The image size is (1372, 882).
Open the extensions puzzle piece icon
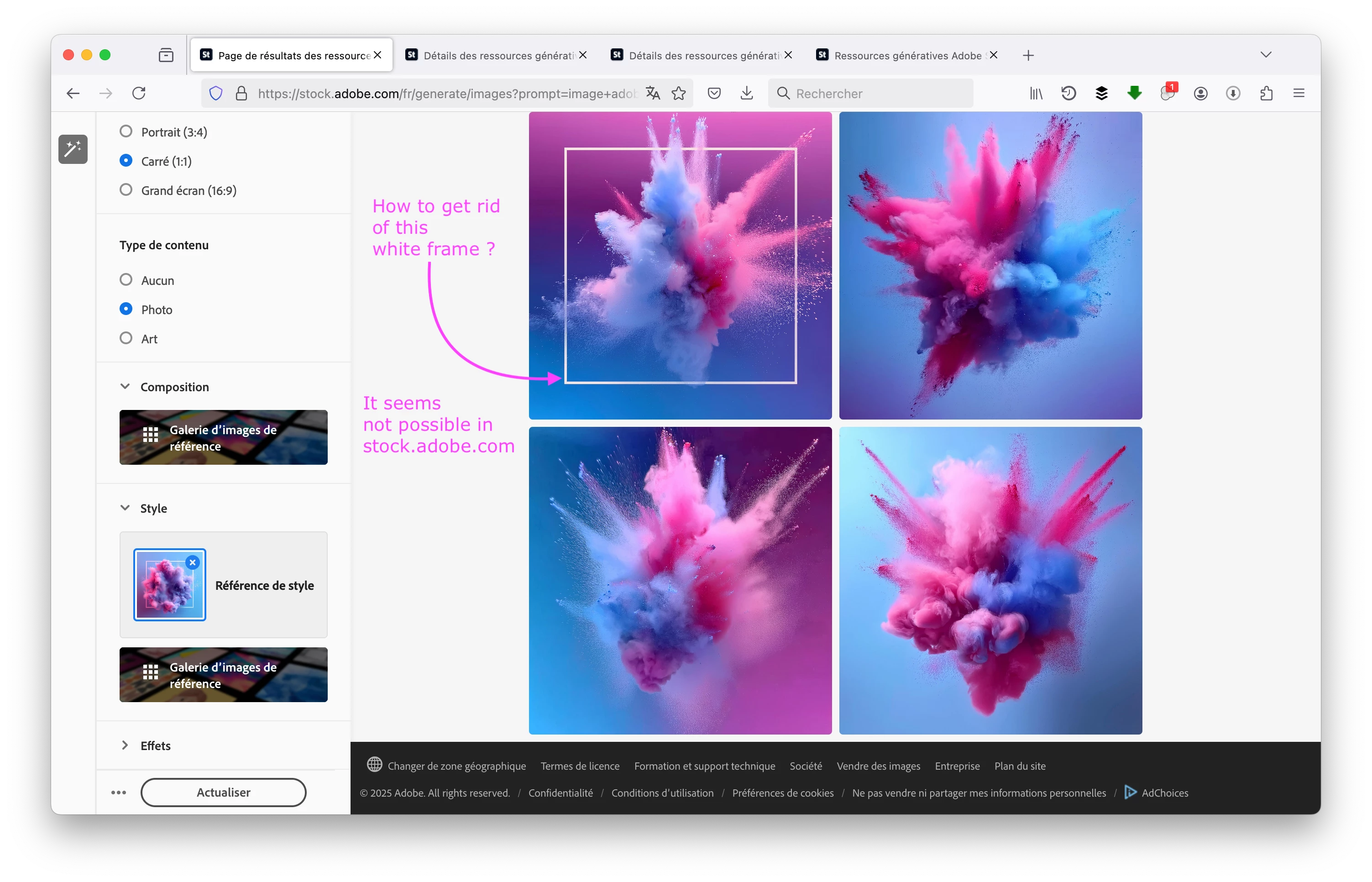pos(1266,93)
